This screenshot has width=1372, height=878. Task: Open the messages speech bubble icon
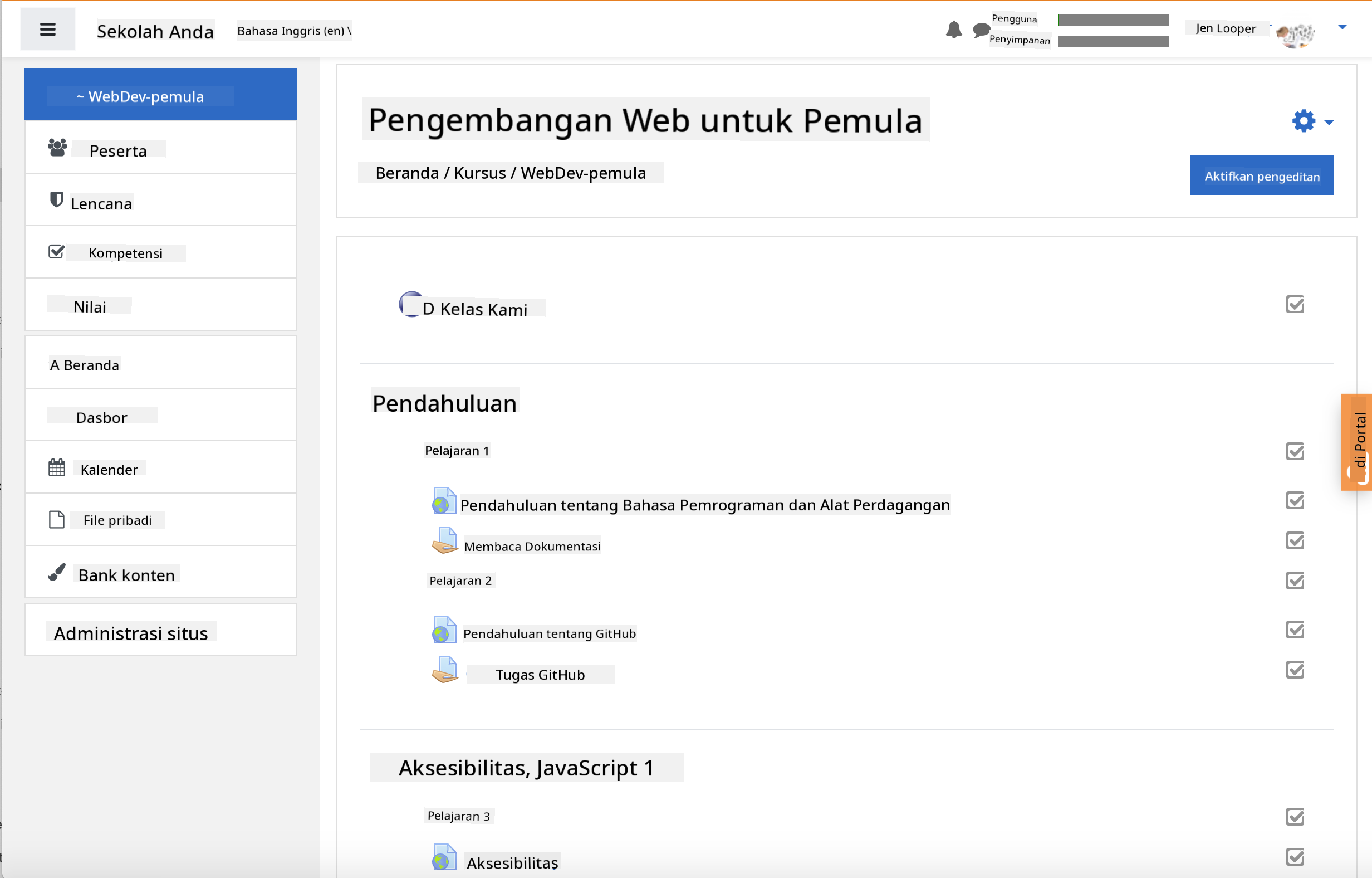coord(981,30)
